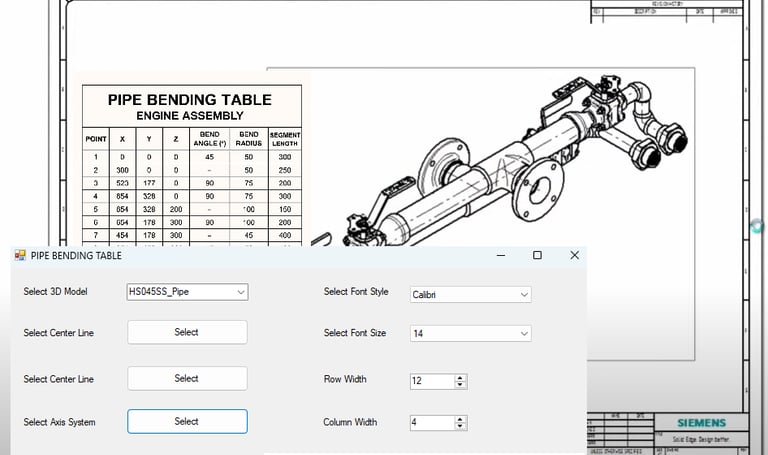
Task: Open the Select Font Style dropdown
Action: [470, 294]
